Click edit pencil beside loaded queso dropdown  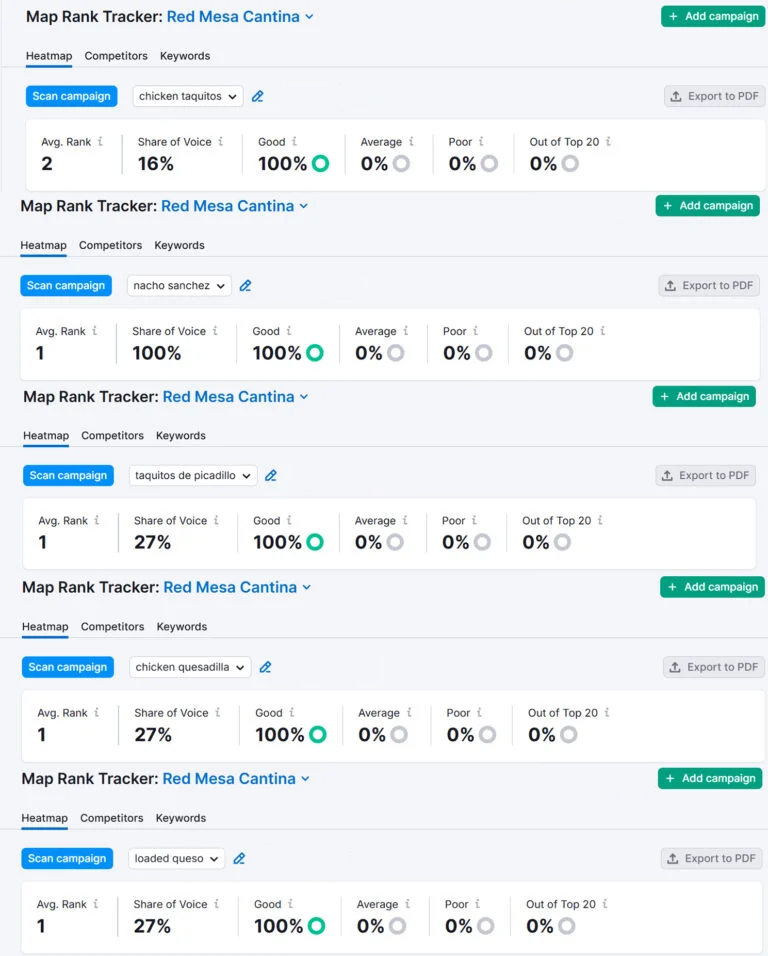pyautogui.click(x=239, y=859)
